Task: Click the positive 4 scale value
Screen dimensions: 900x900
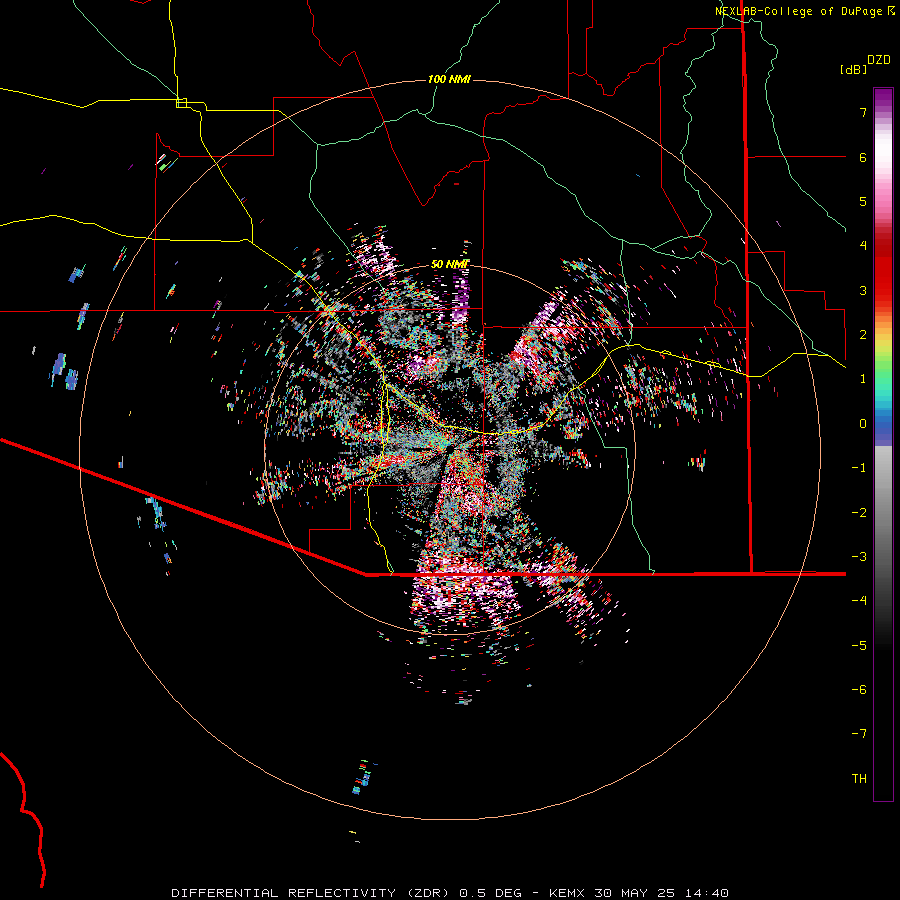Action: pos(863,246)
